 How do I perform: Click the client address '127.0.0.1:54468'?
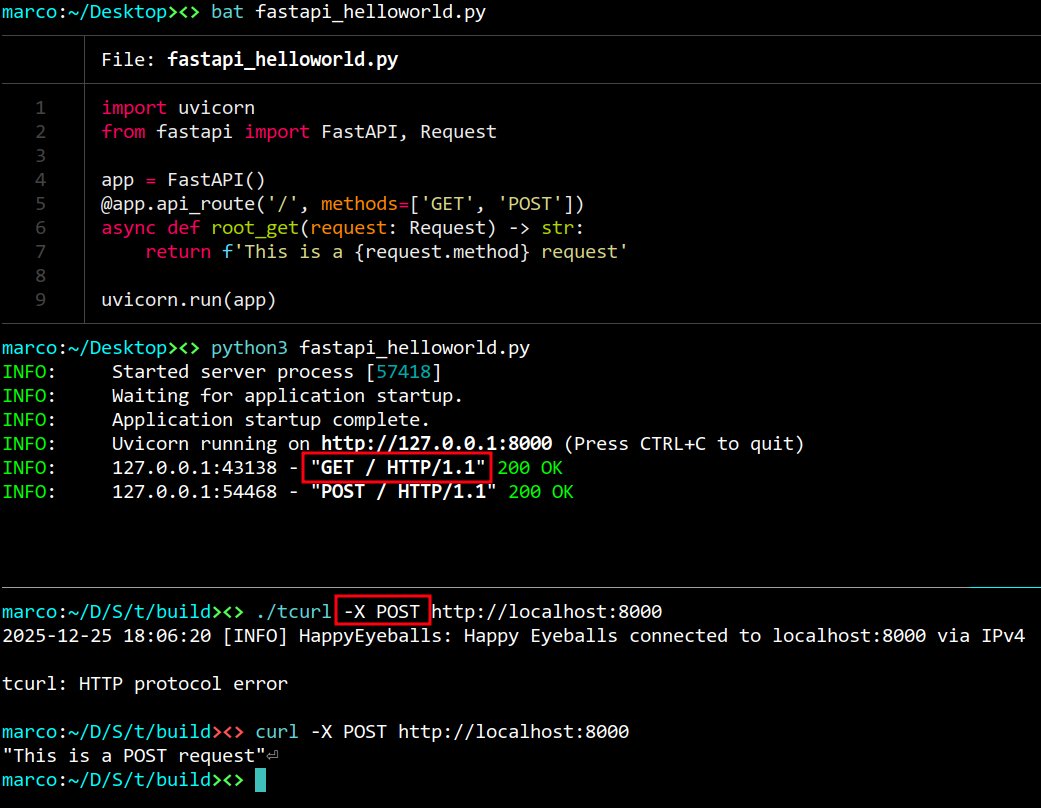[195, 492]
